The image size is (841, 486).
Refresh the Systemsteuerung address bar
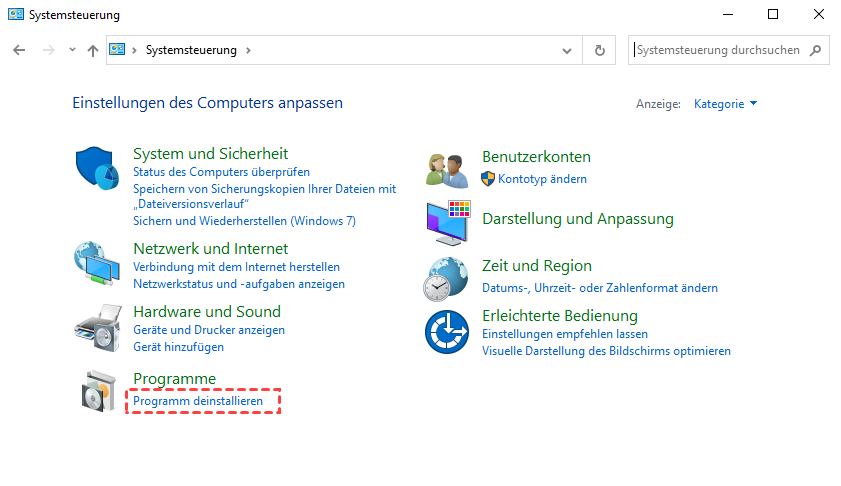(600, 50)
